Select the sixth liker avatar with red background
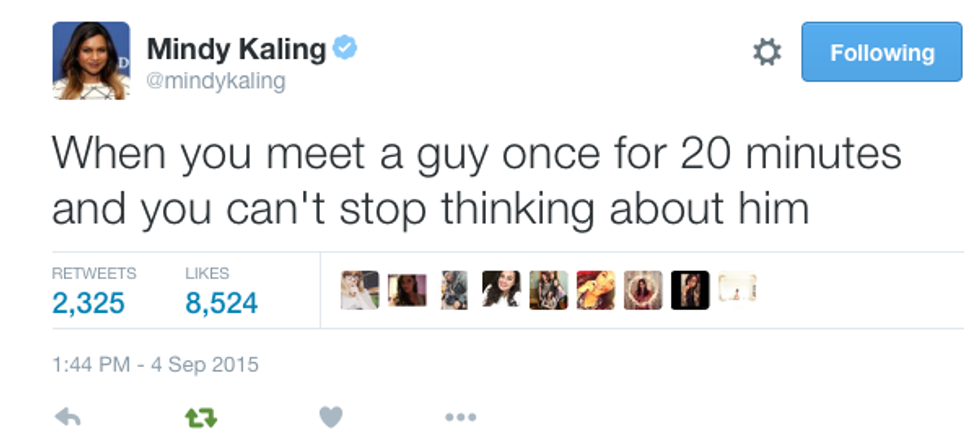980x444 pixels. coord(595,289)
